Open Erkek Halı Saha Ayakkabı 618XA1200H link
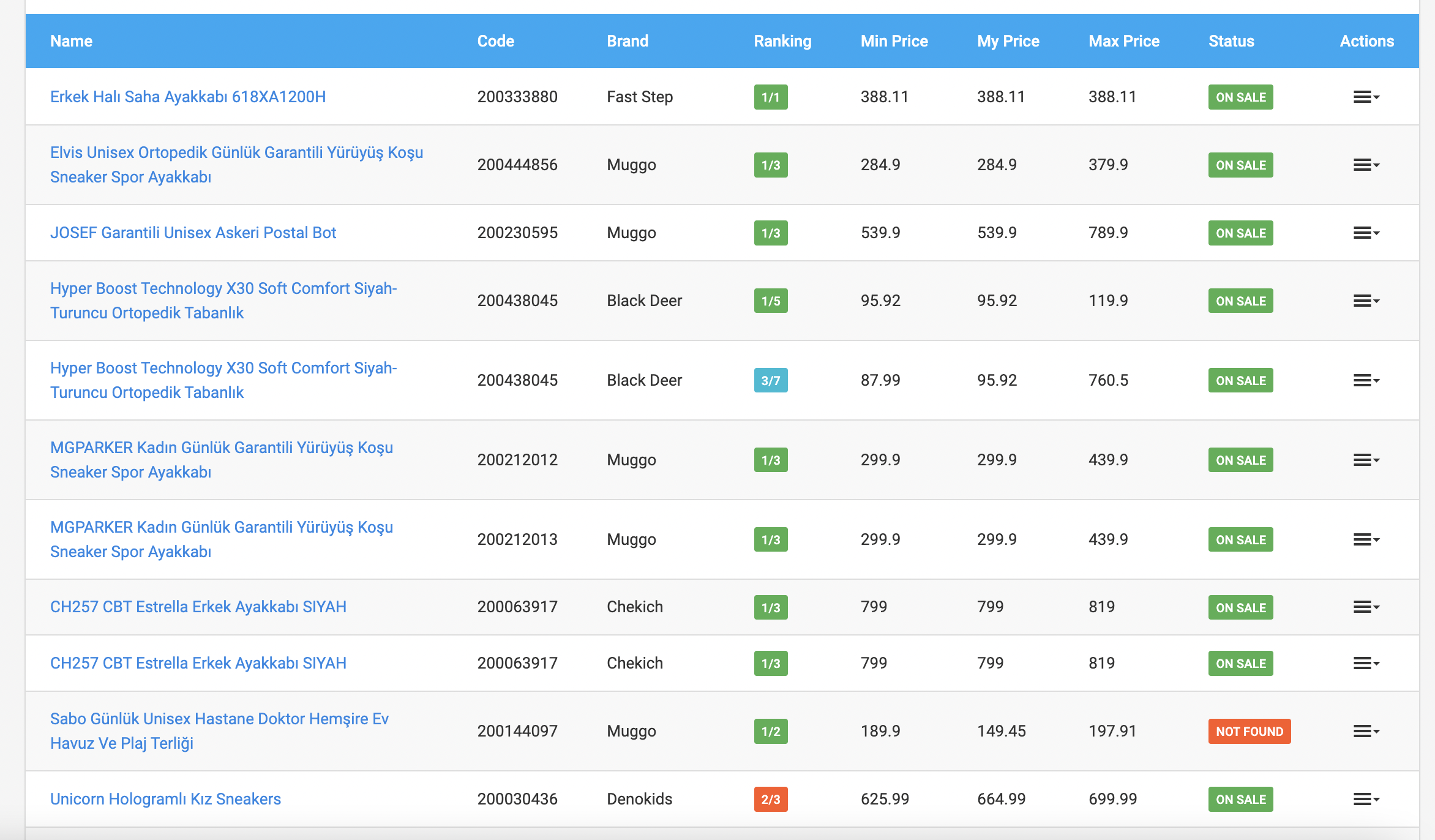The height and width of the screenshot is (840, 1435). (187, 97)
